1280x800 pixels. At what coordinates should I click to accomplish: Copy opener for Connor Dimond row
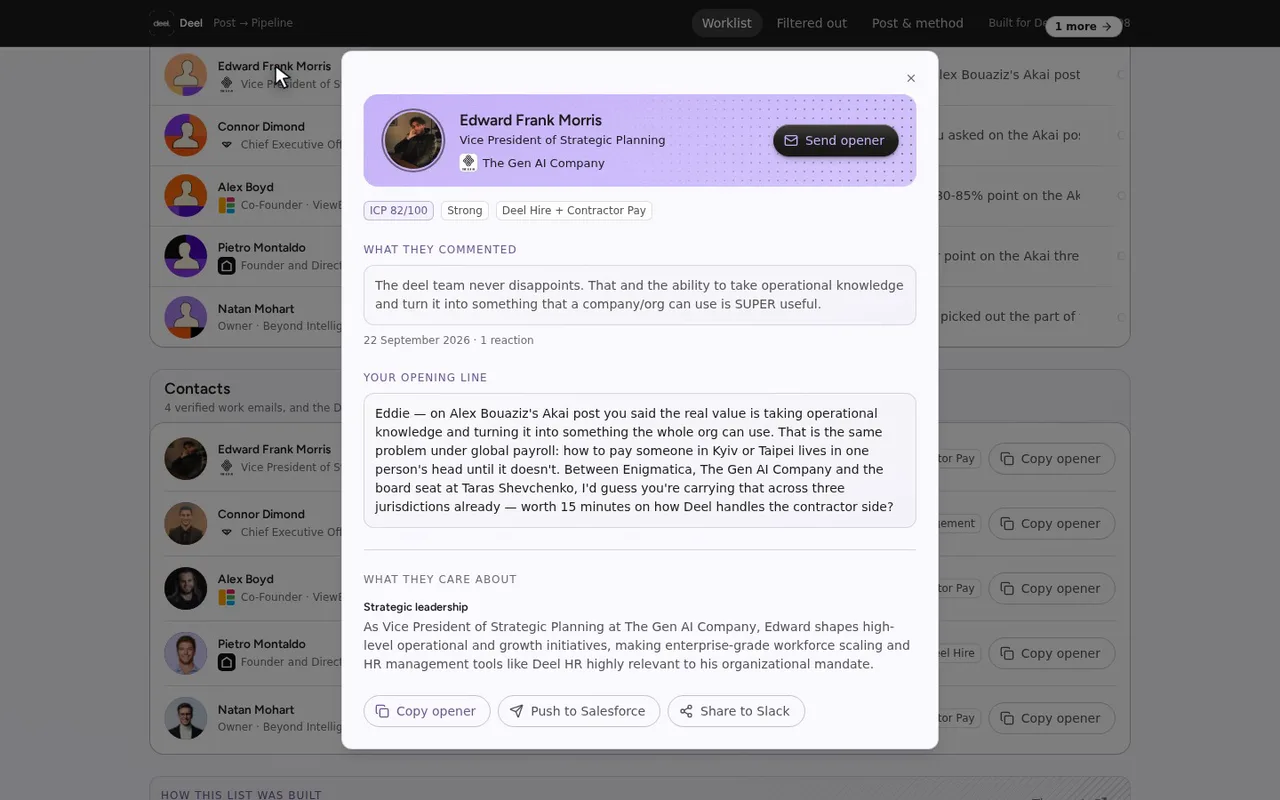[1051, 523]
